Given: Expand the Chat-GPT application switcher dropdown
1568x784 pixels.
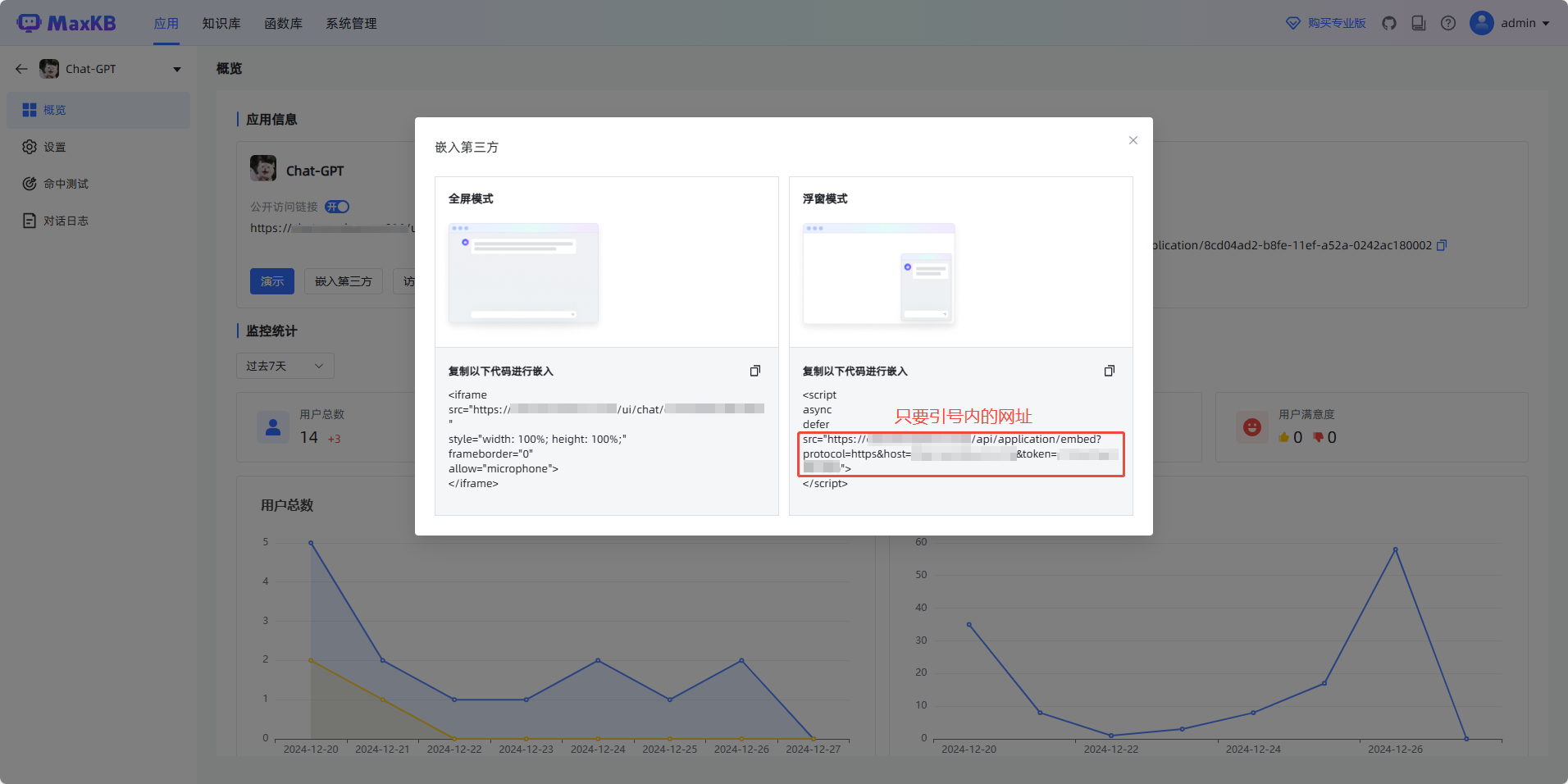Looking at the screenshot, I should click(x=177, y=70).
